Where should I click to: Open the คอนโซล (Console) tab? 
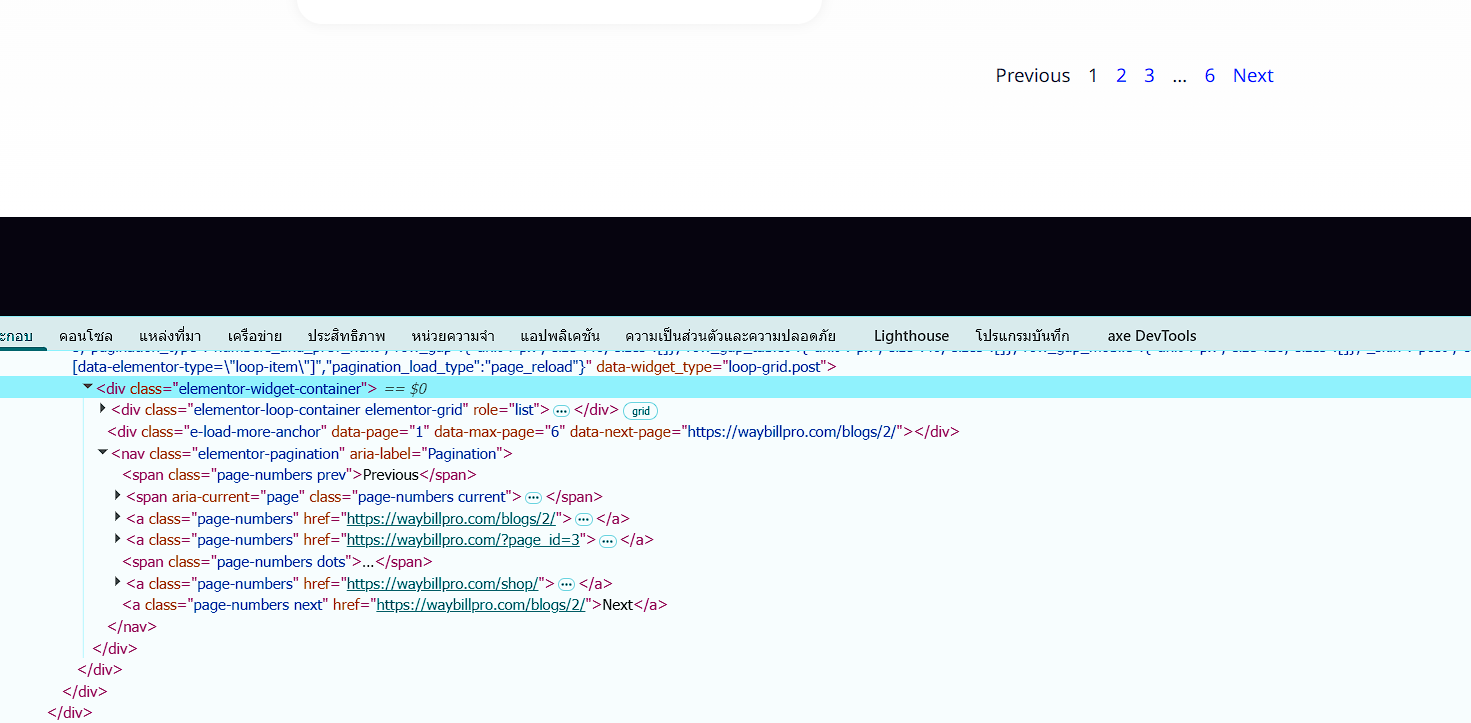tap(86, 336)
